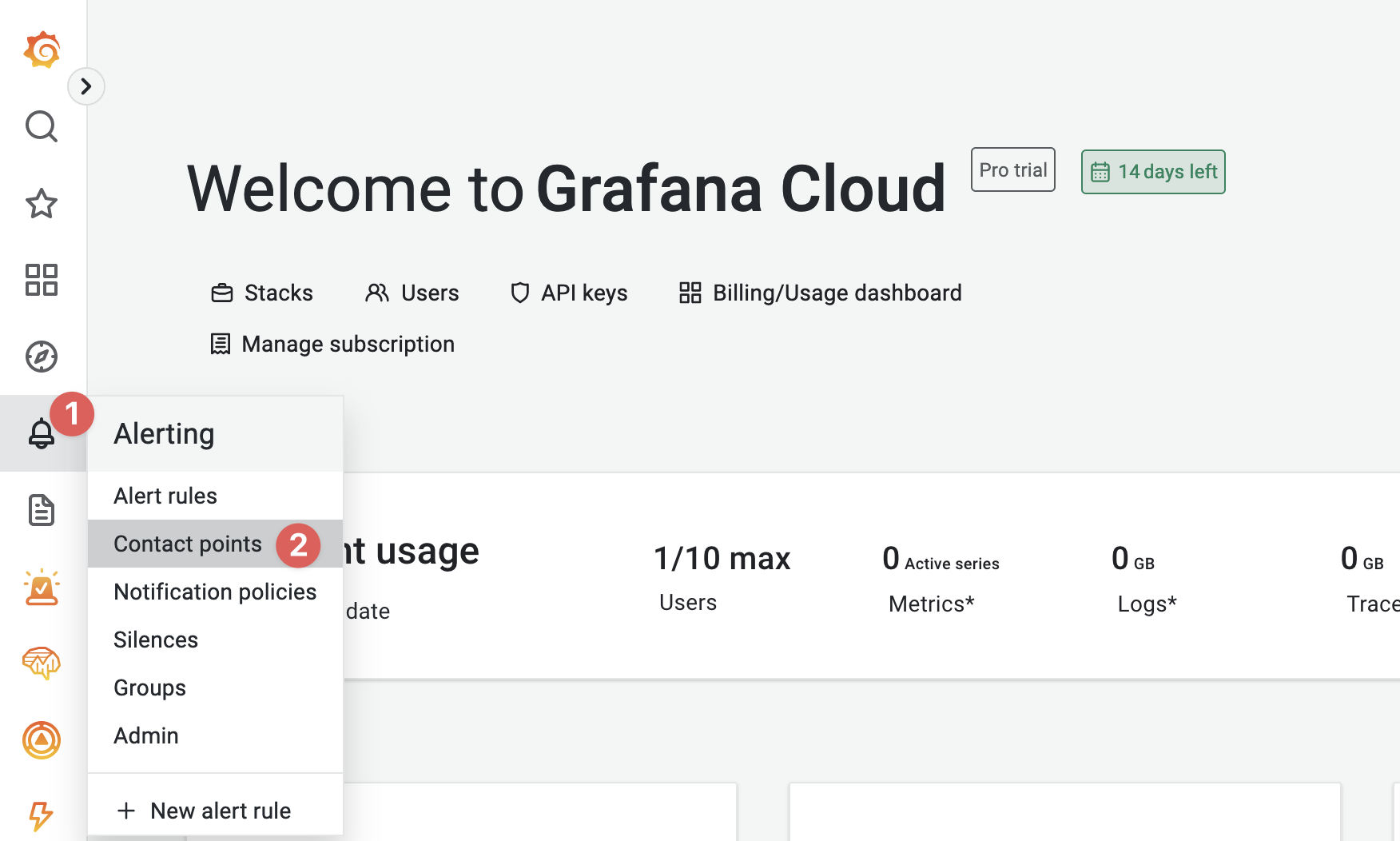Open the Billing/Usage dashboard link
Viewport: 1400px width, 841px height.
click(820, 293)
